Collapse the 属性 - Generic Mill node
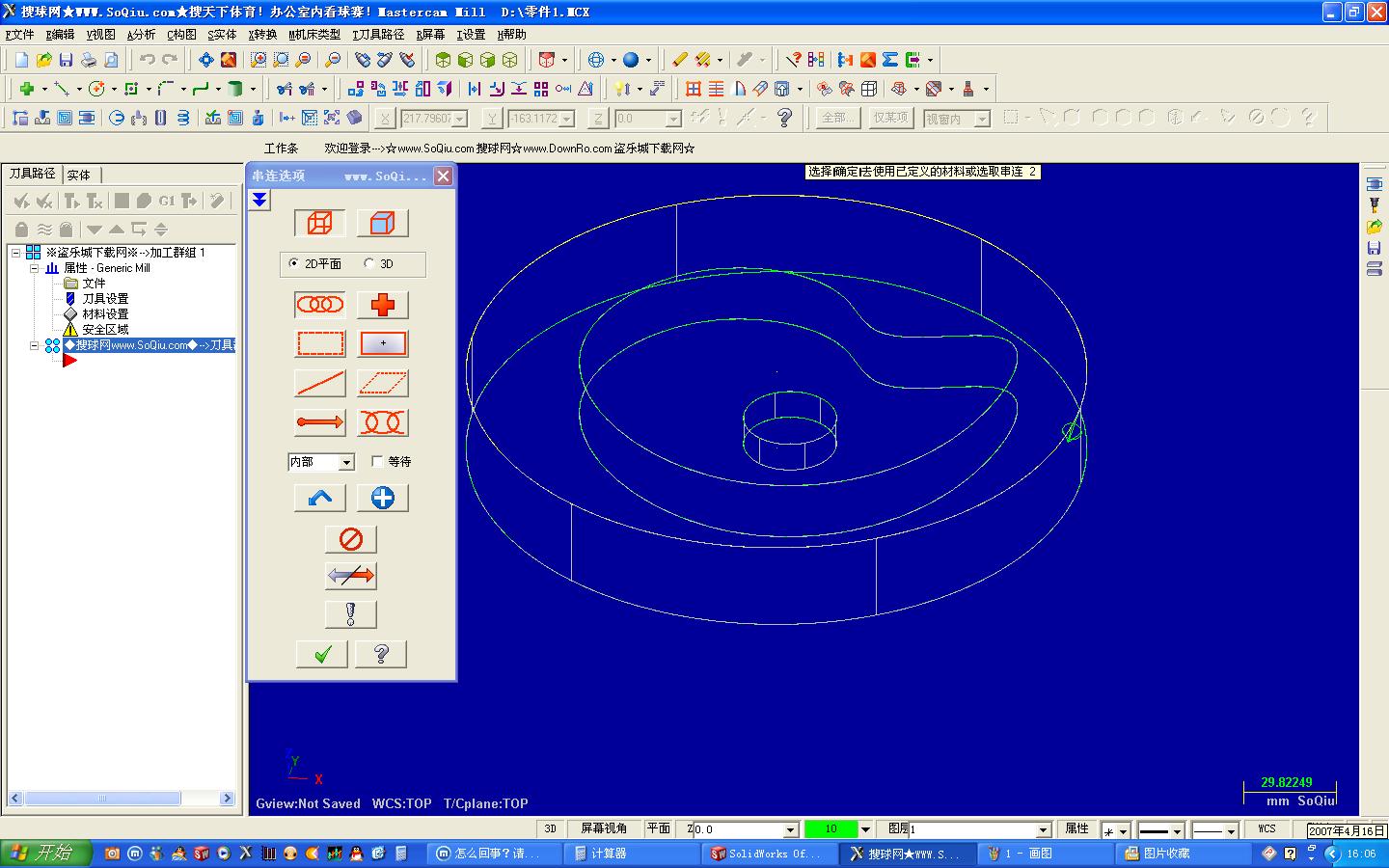Viewport: 1389px width, 868px height. tap(34, 268)
